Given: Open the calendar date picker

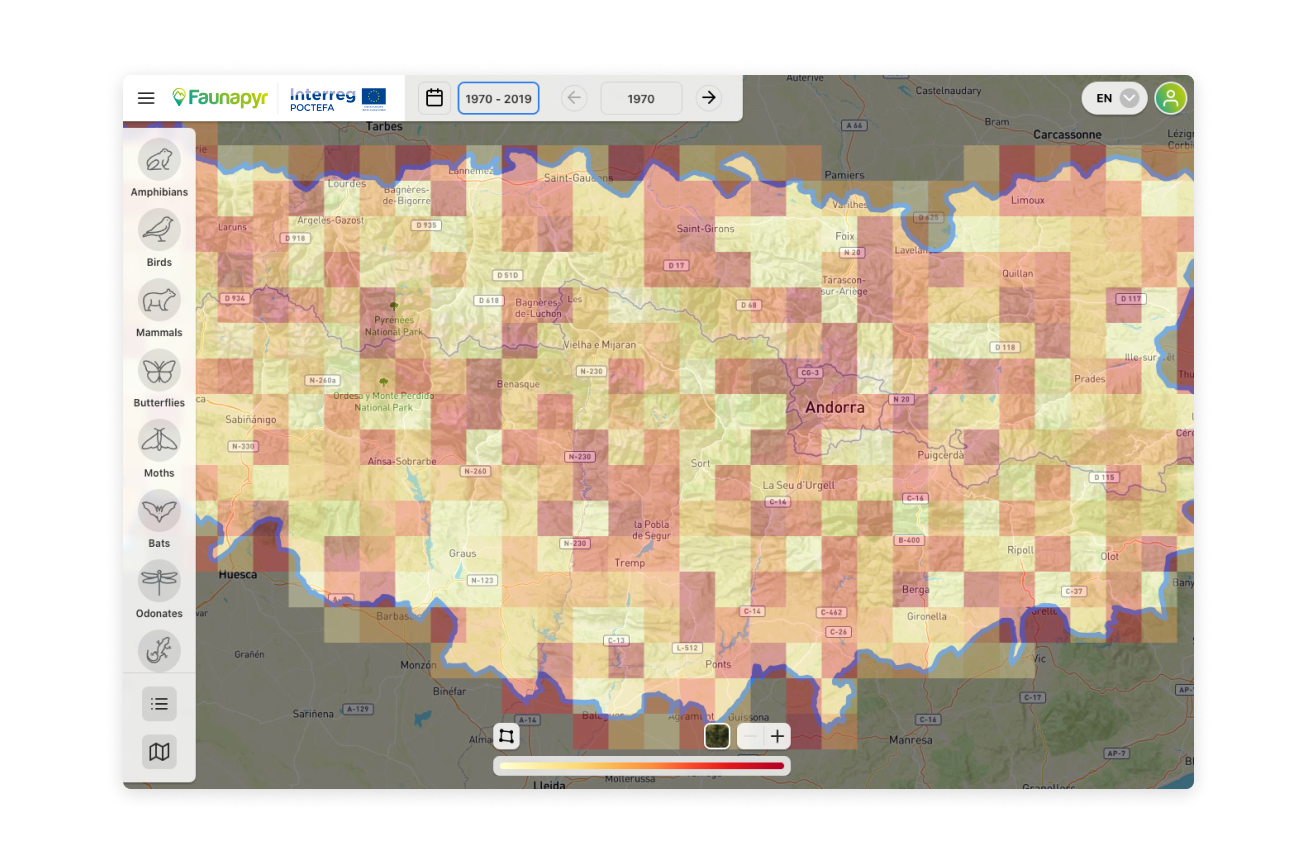Looking at the screenshot, I should (x=434, y=98).
